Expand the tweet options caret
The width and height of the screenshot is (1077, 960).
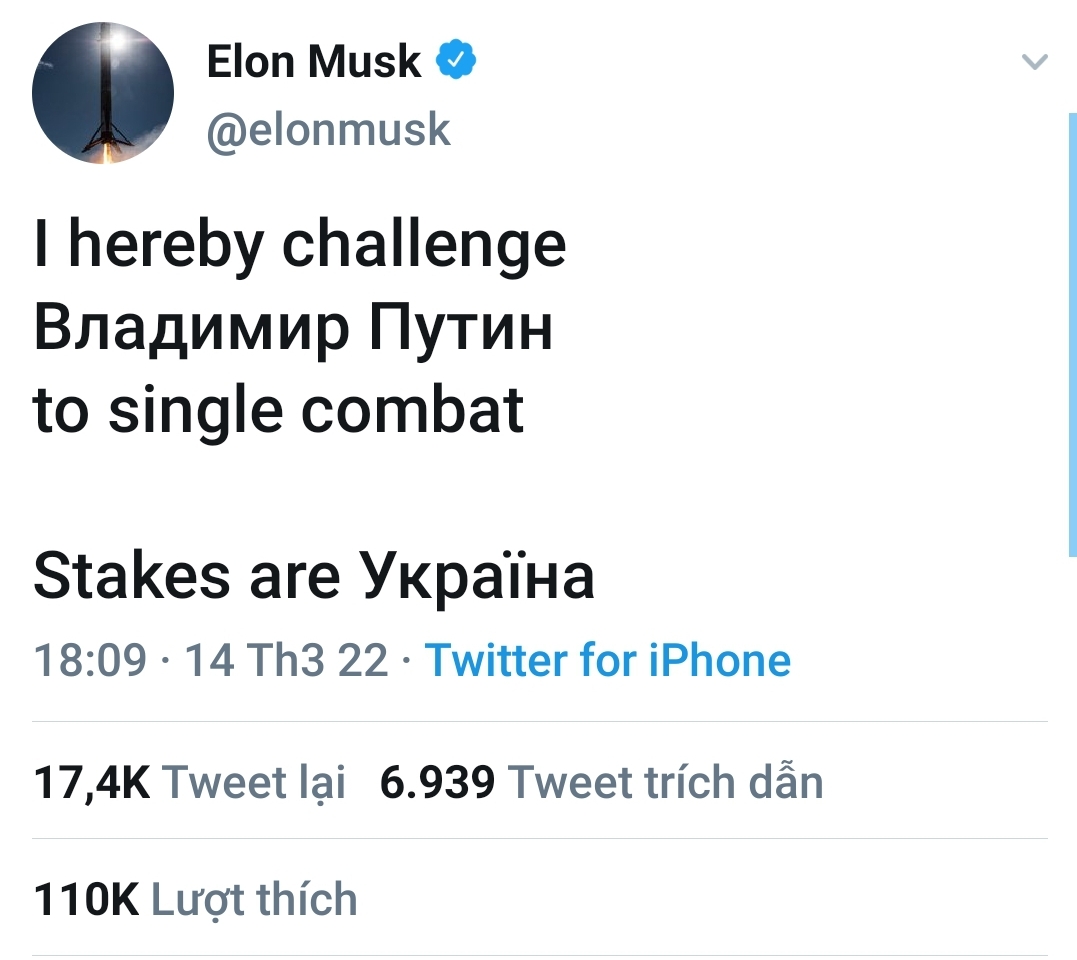(x=1034, y=62)
